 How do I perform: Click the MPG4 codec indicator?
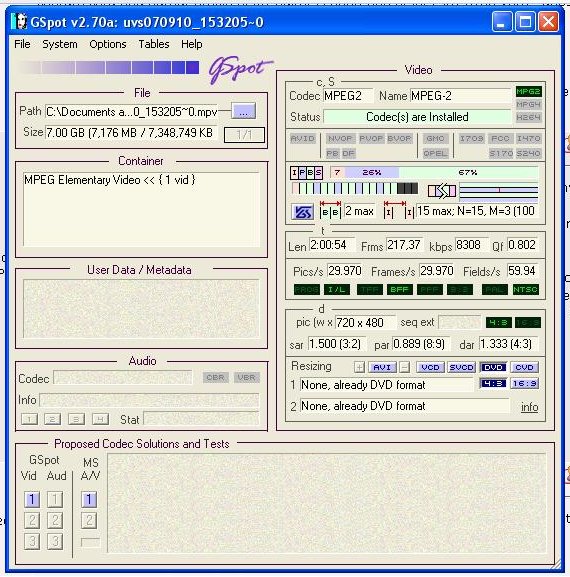coord(528,105)
